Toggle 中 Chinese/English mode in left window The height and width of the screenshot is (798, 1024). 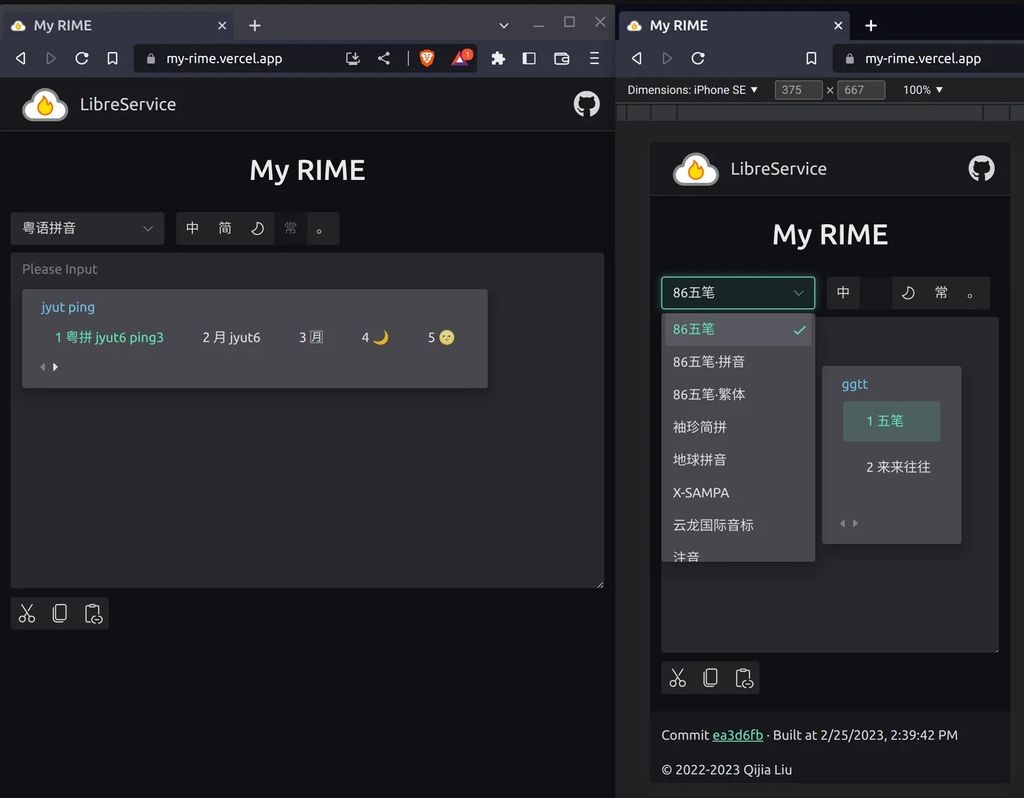(x=193, y=228)
